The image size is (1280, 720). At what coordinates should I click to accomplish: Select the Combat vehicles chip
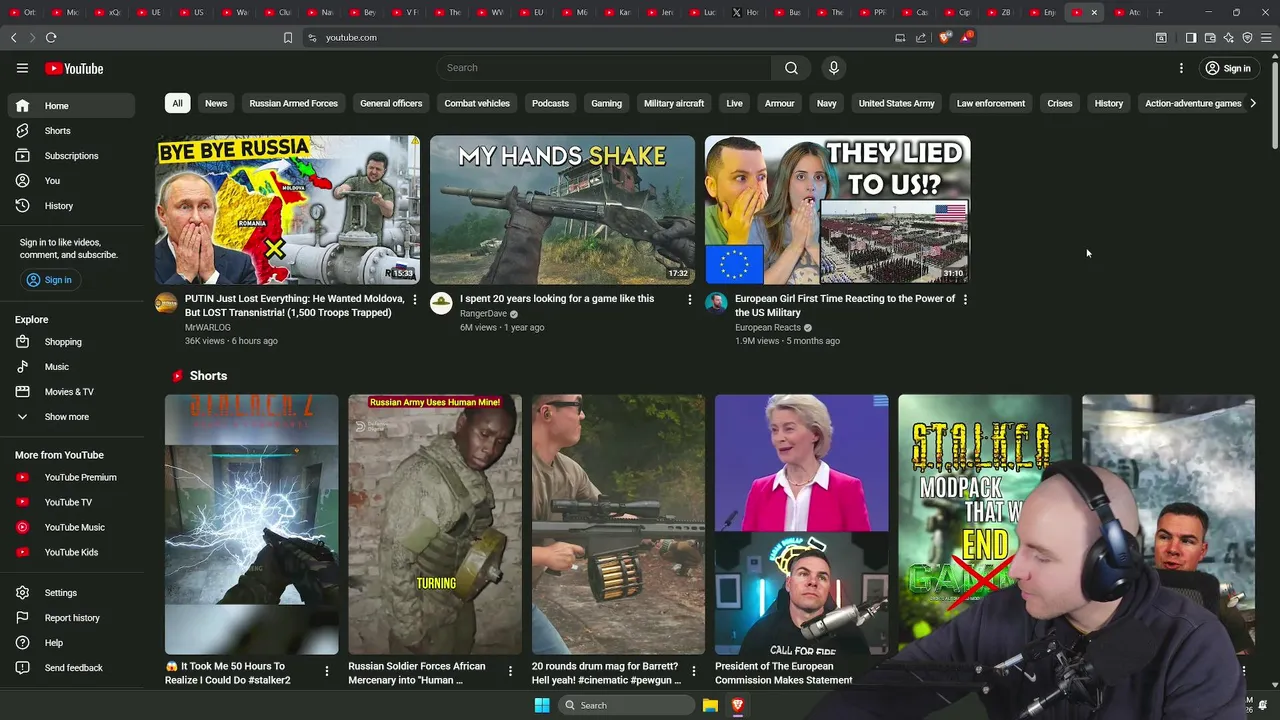(477, 103)
